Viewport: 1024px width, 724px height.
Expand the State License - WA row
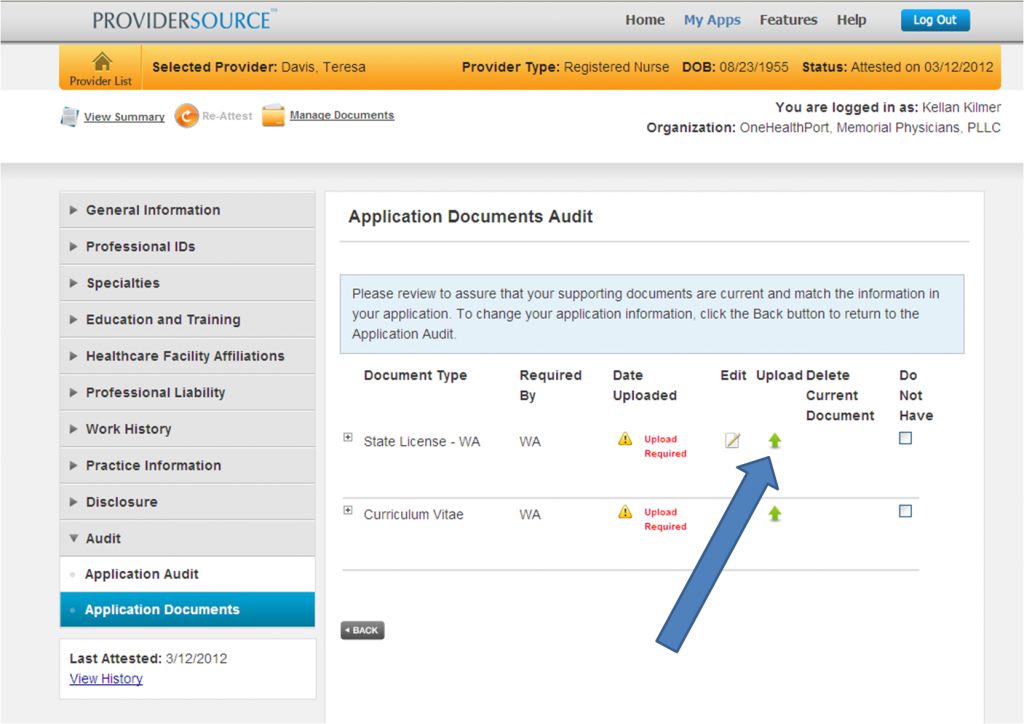pyautogui.click(x=348, y=437)
